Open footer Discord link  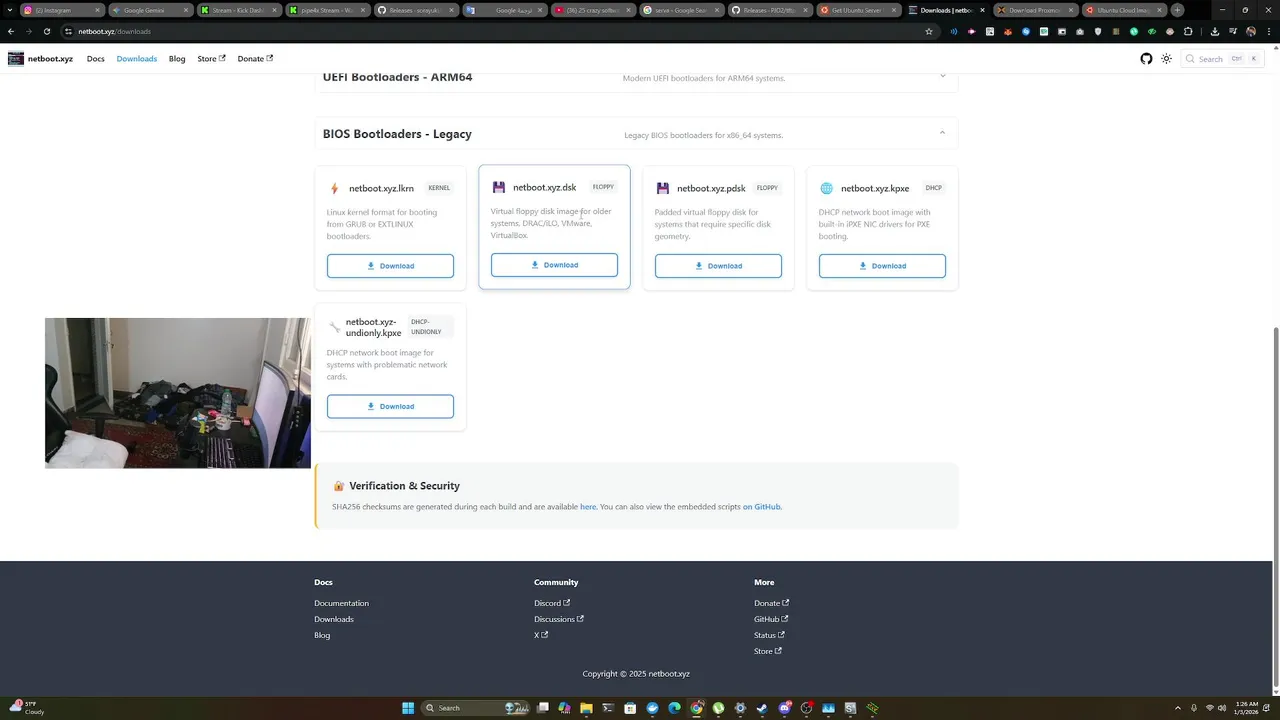click(552, 603)
